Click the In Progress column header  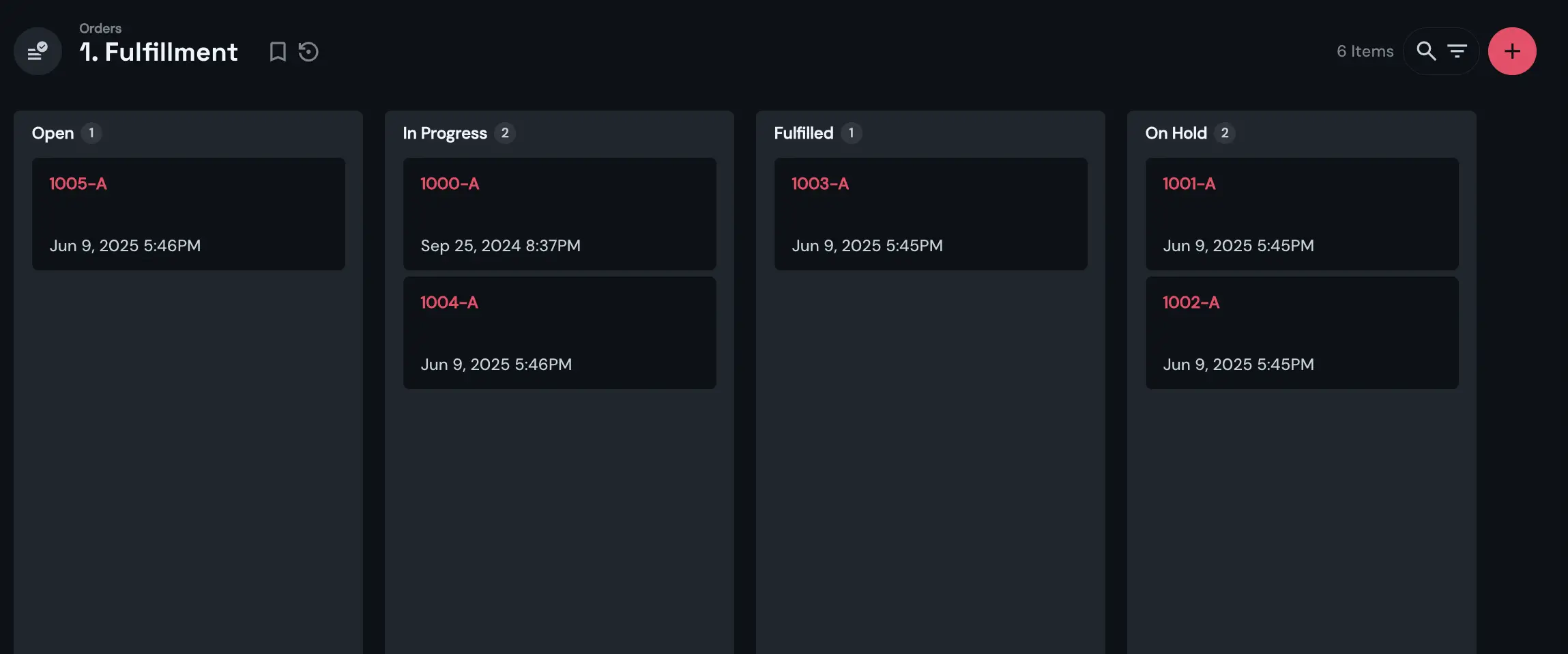(x=444, y=133)
